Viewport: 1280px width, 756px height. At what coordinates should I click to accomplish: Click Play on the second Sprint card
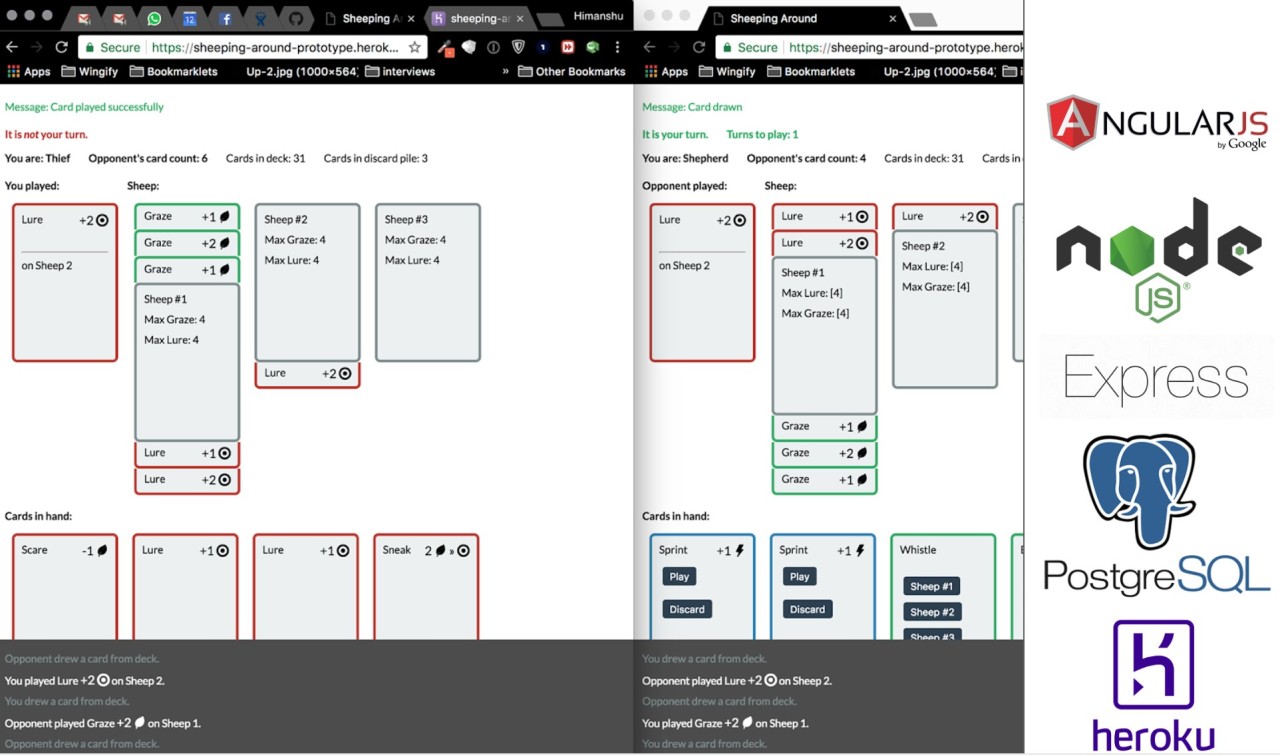click(x=800, y=576)
